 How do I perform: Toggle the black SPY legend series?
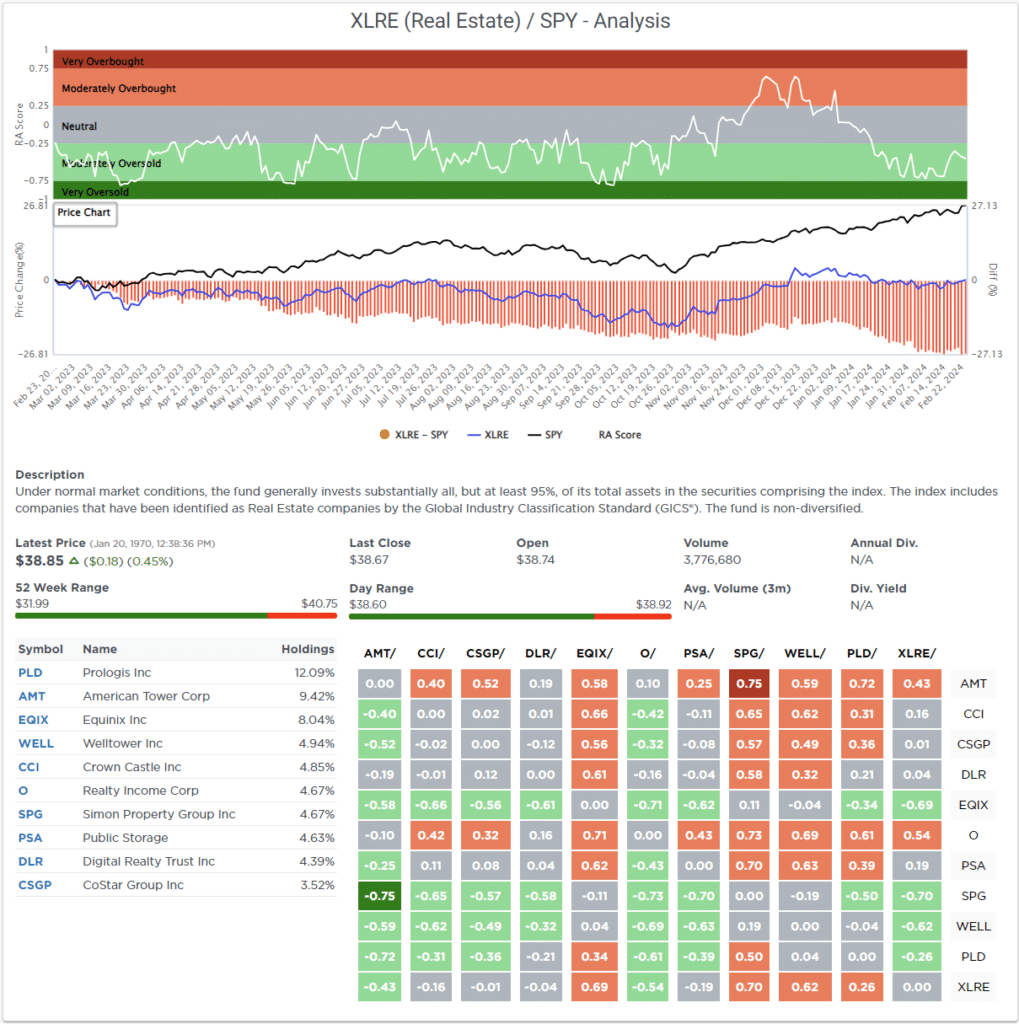pyautogui.click(x=545, y=435)
